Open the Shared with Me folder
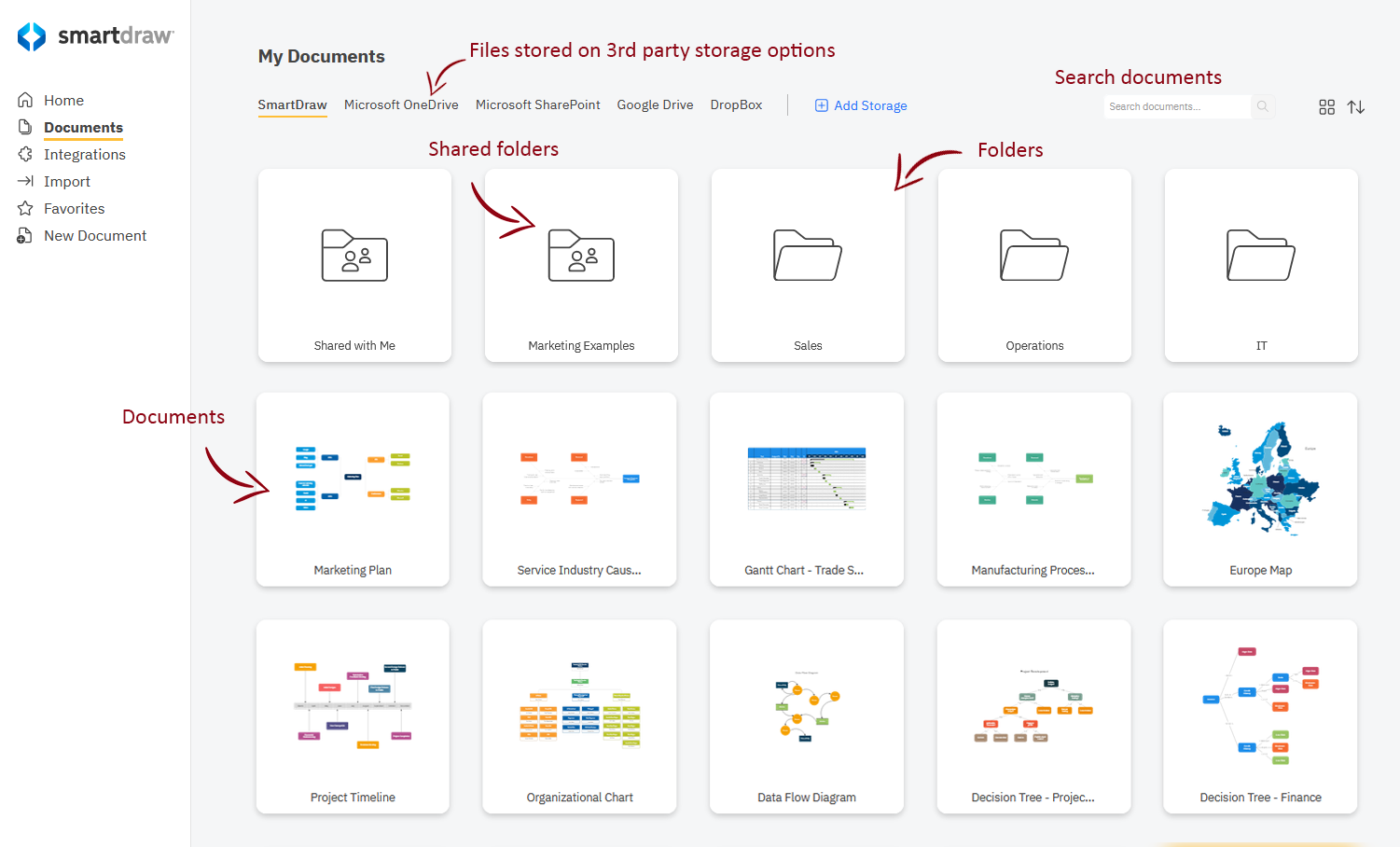 pos(354,266)
